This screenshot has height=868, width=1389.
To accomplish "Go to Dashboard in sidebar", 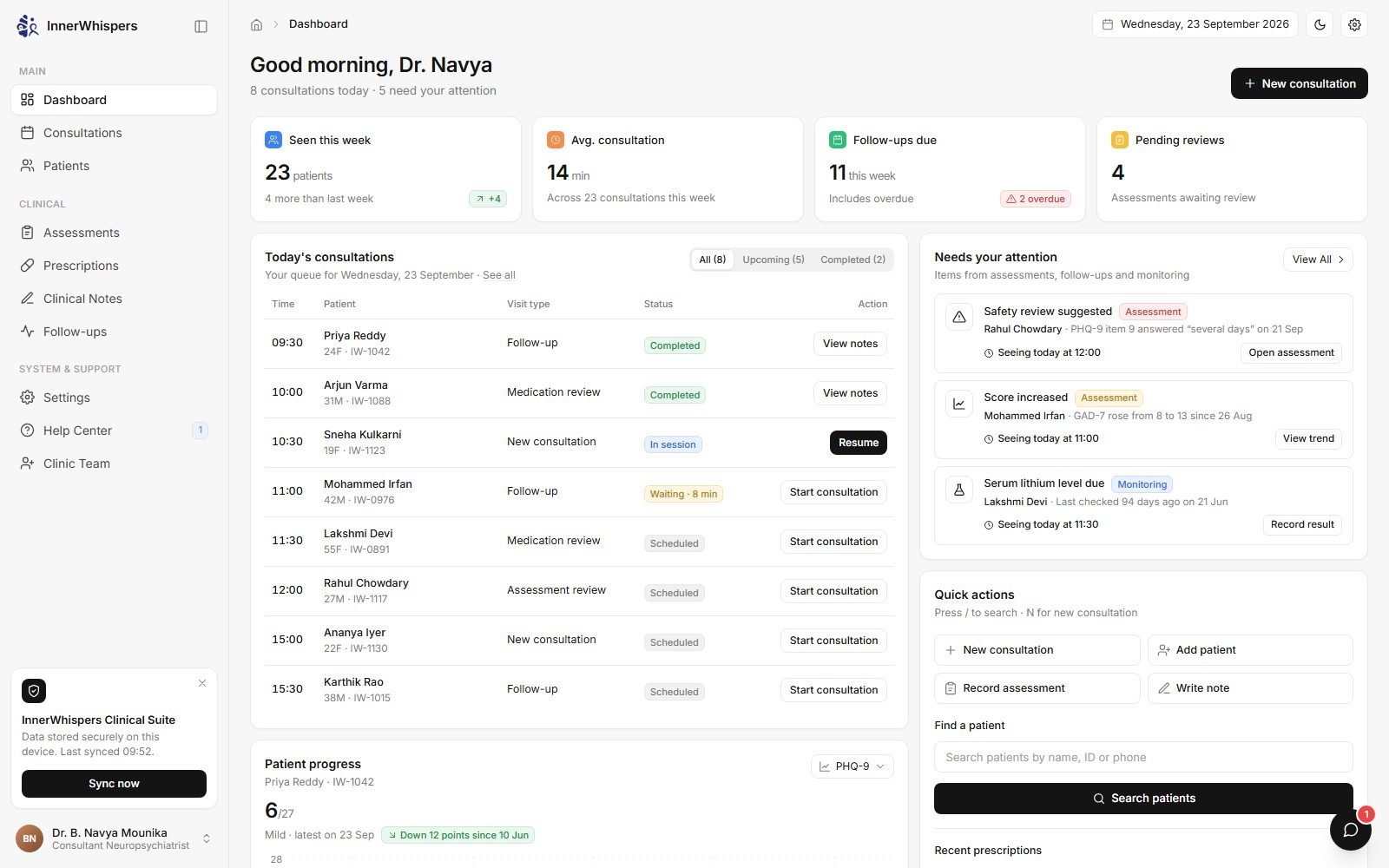I will pyautogui.click(x=115, y=100).
